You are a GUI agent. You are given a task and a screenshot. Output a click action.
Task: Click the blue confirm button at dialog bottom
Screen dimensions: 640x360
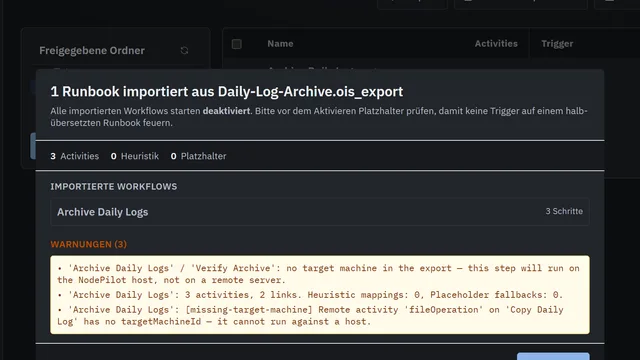pyautogui.click(x=553, y=356)
